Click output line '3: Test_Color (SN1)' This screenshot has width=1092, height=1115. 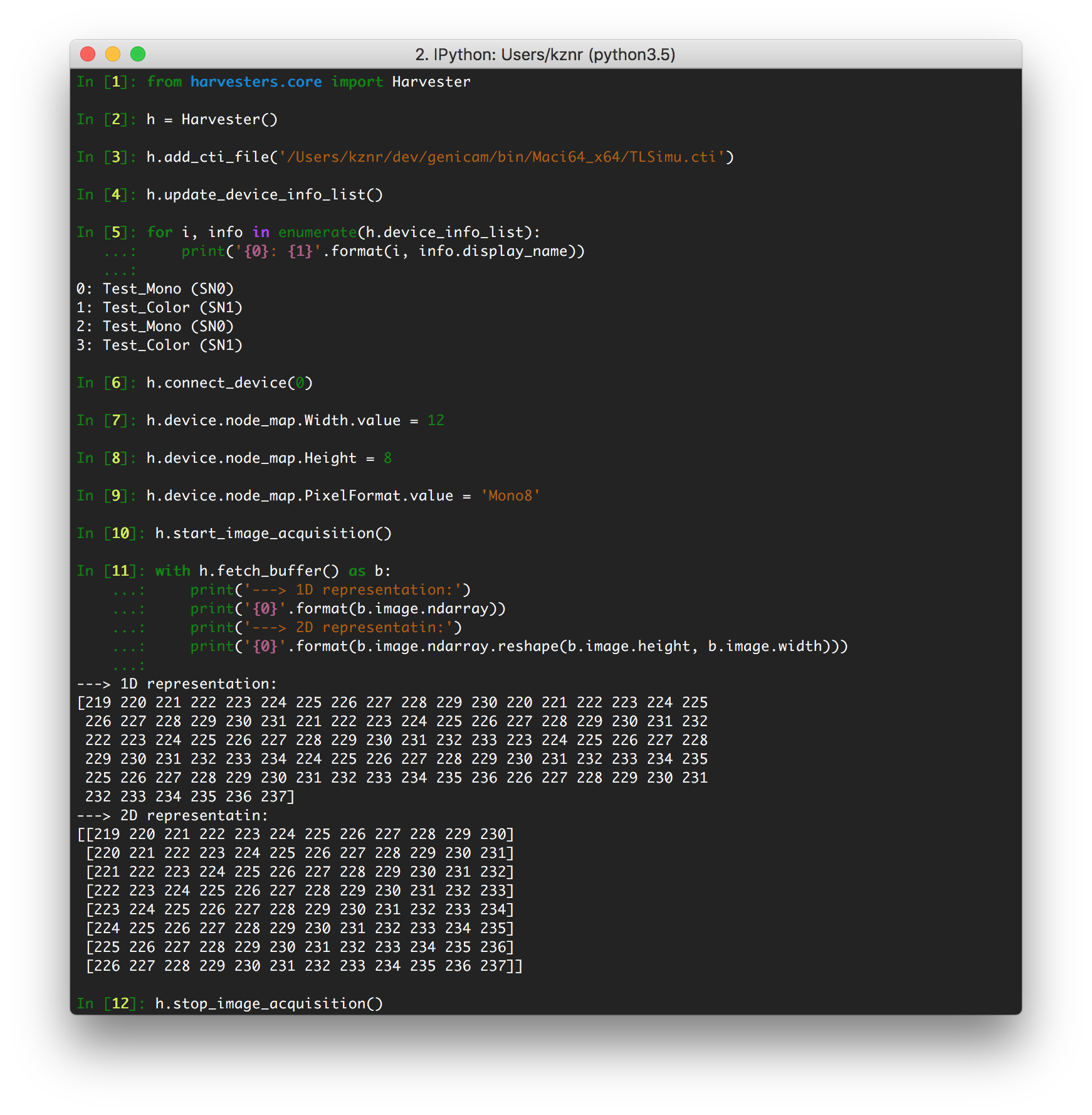[x=159, y=346]
